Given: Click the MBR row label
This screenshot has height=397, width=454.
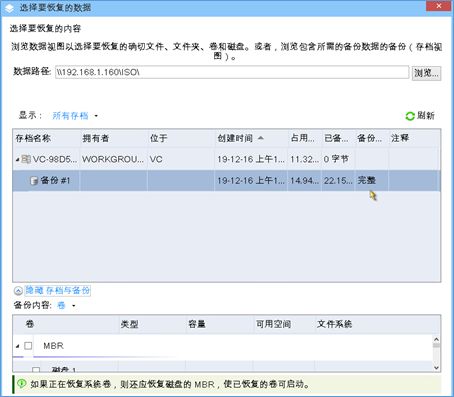Looking at the screenshot, I should 53,346.
